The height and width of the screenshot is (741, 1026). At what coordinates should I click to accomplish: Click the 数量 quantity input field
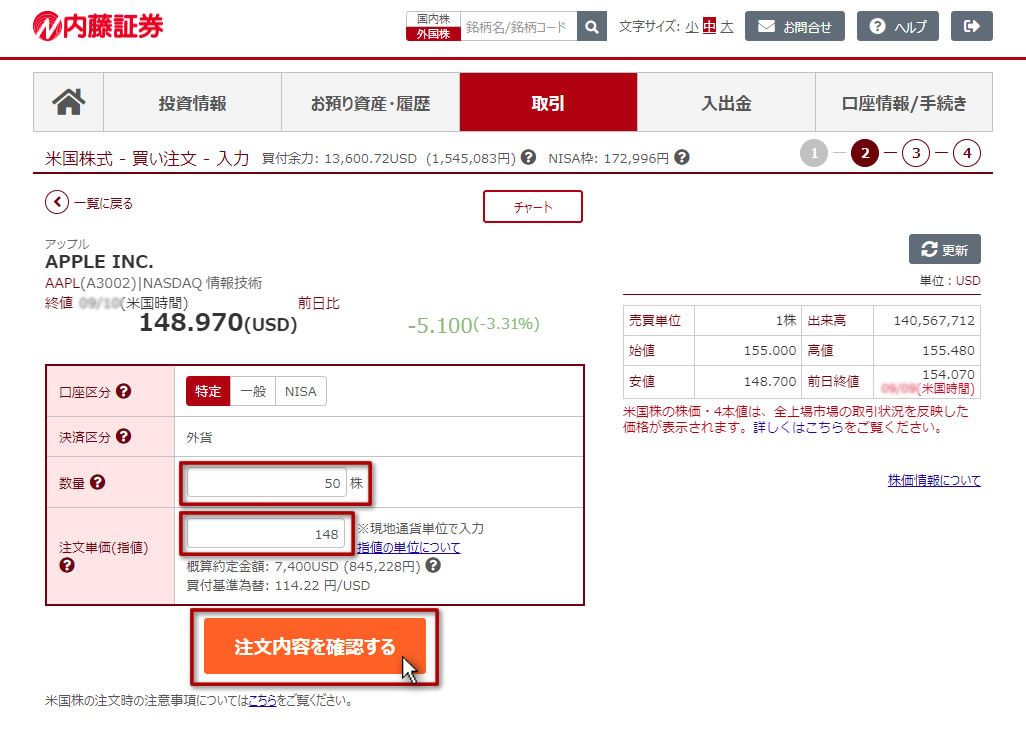tap(266, 483)
